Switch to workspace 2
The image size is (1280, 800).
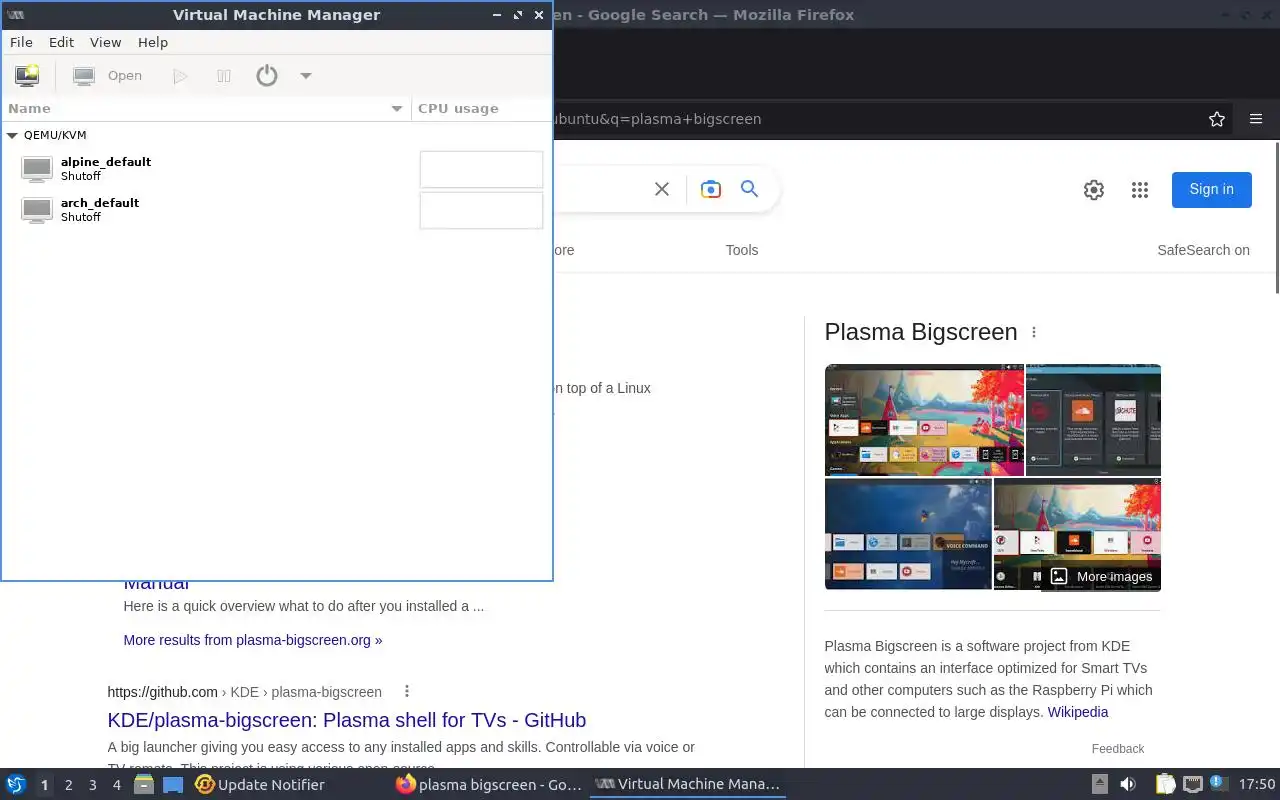[69, 785]
